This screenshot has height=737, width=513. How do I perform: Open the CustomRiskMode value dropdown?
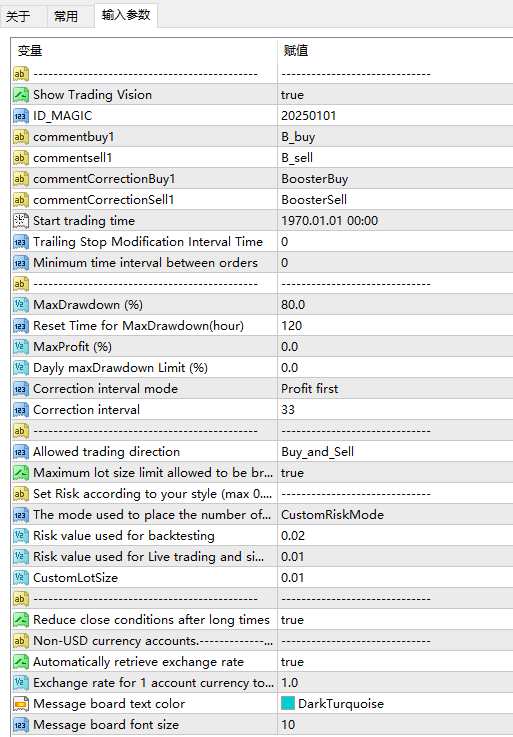pyautogui.click(x=395, y=515)
